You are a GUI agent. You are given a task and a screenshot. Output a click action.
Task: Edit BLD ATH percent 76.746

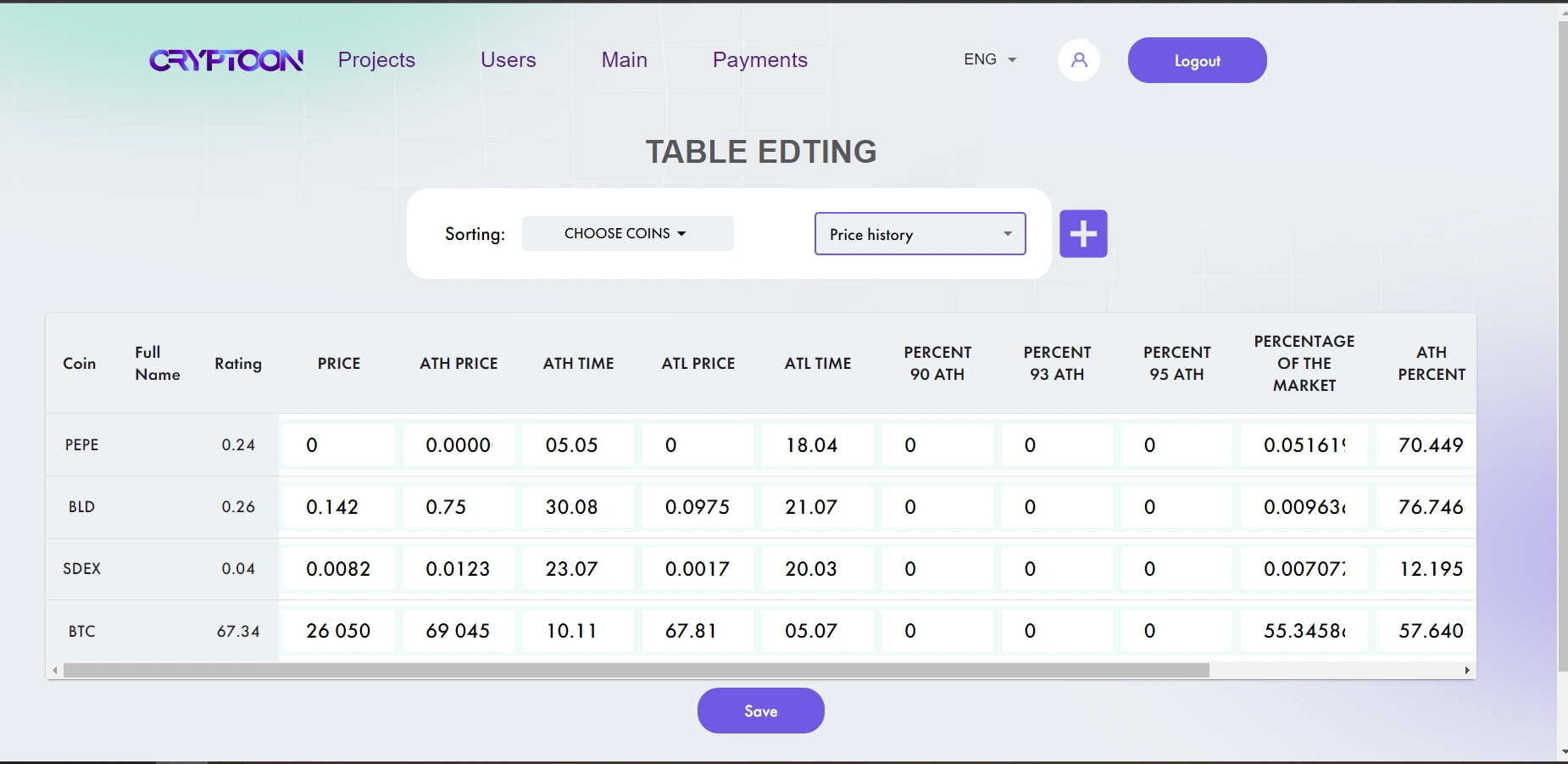[x=1426, y=507]
